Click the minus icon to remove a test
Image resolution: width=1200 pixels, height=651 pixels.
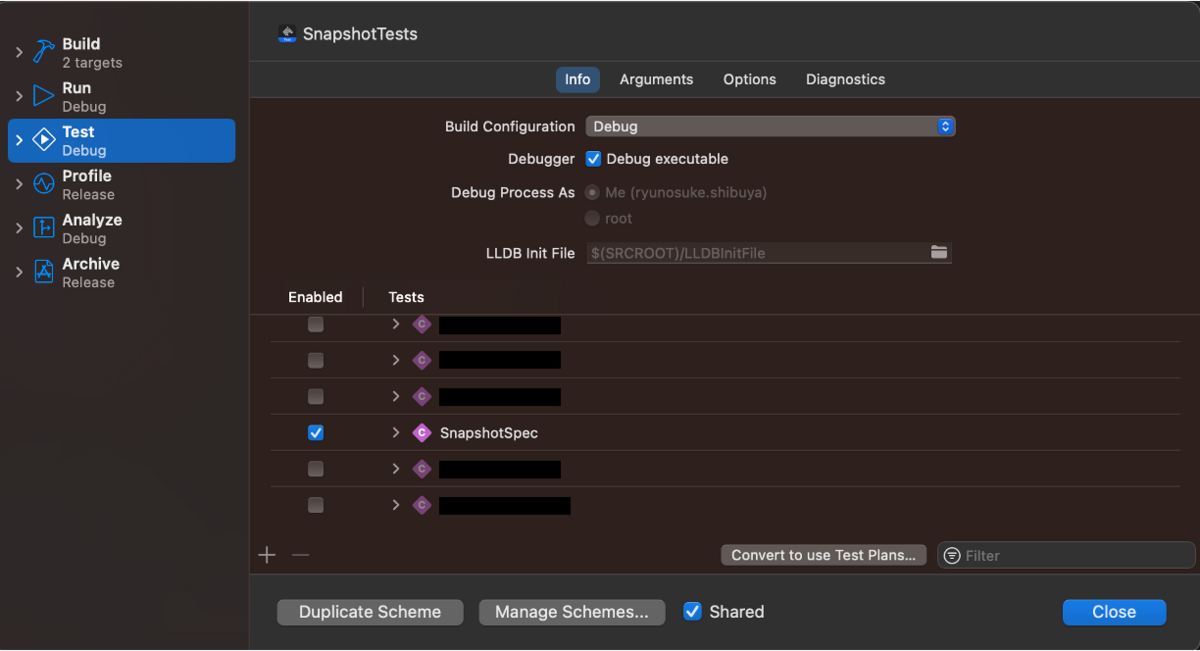pos(300,555)
